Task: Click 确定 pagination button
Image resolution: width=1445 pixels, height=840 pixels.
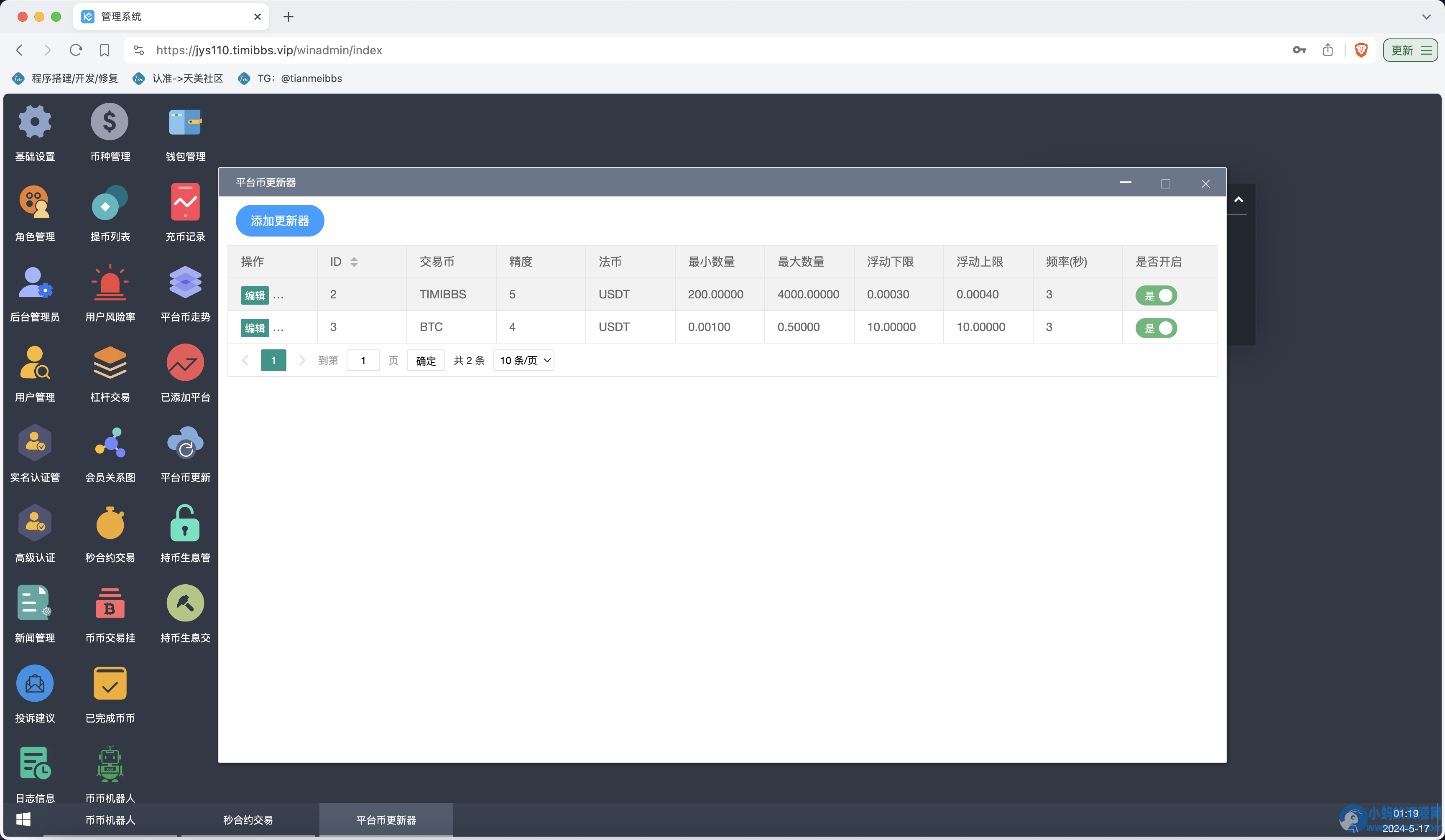Action: (x=426, y=360)
